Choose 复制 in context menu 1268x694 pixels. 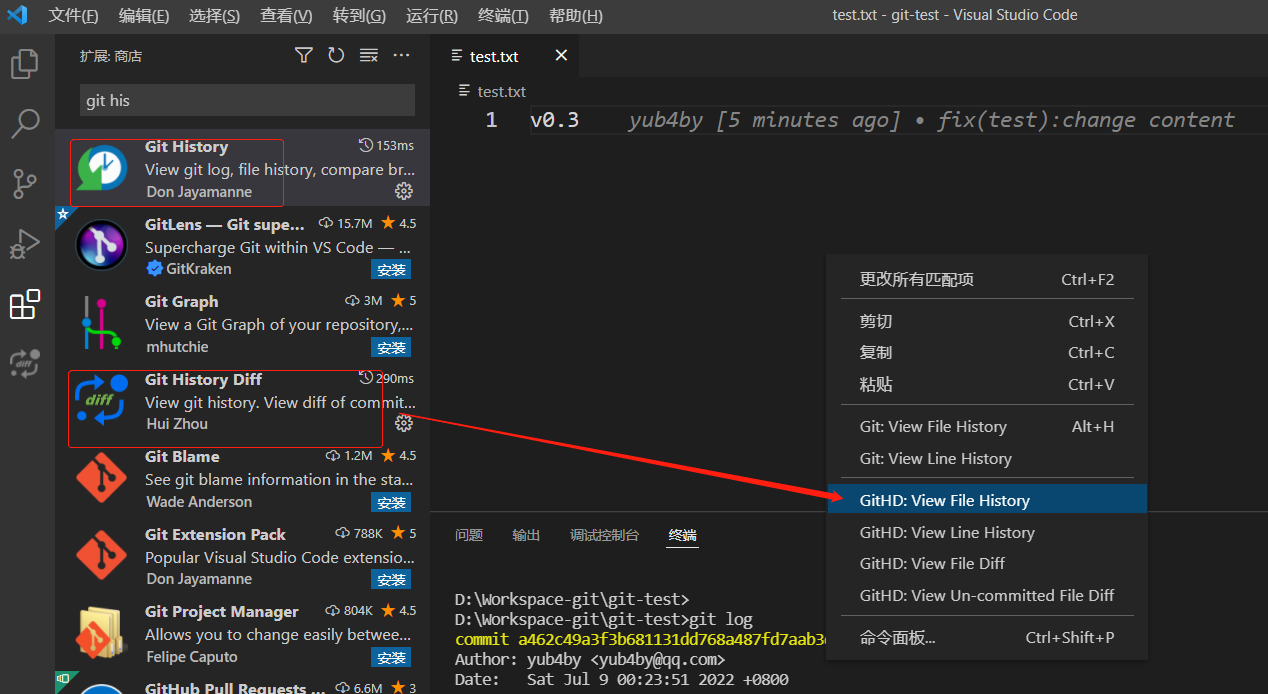pyautogui.click(x=987, y=353)
